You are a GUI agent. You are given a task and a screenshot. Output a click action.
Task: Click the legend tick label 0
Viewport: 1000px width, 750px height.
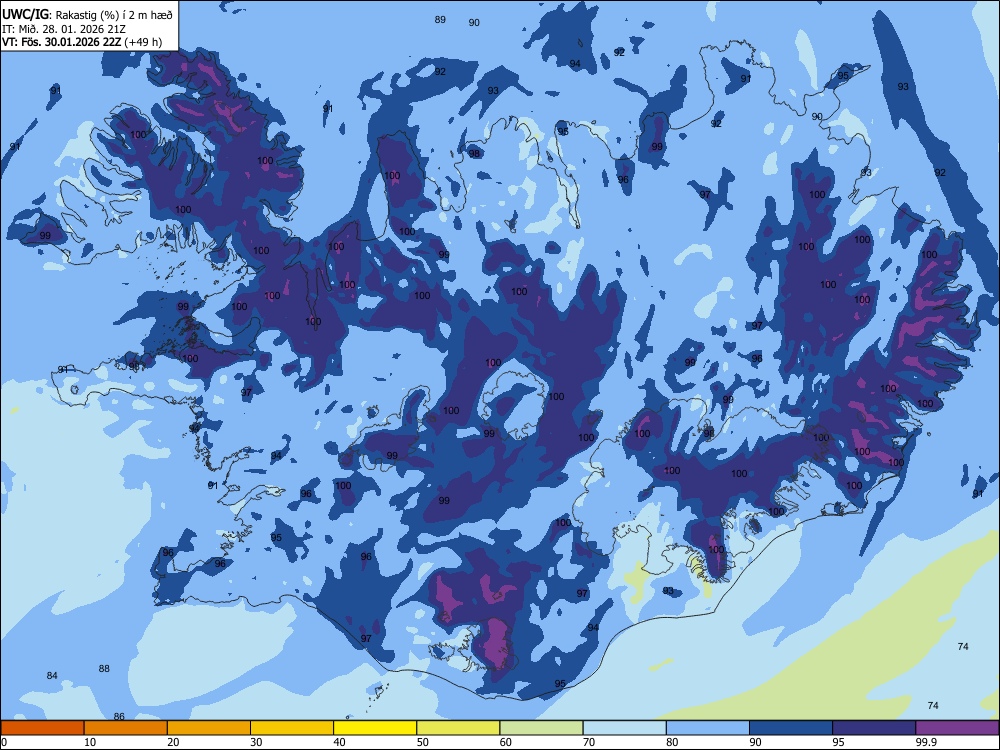[x=4, y=742]
